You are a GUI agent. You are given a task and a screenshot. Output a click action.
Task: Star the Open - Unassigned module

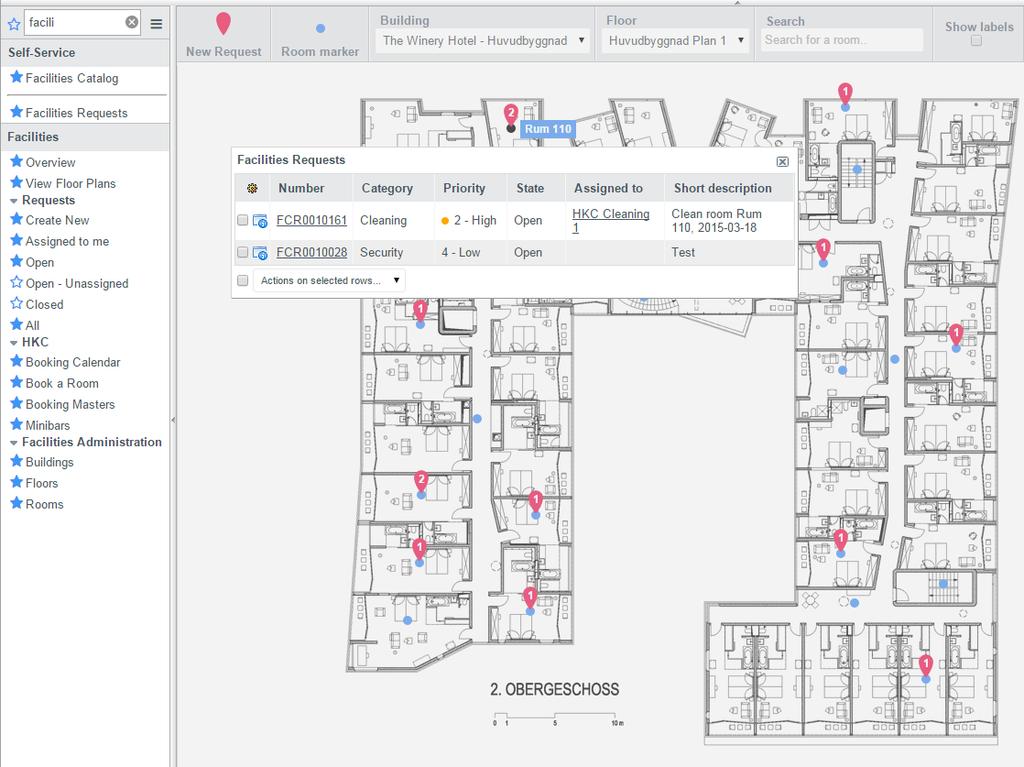tap(16, 282)
